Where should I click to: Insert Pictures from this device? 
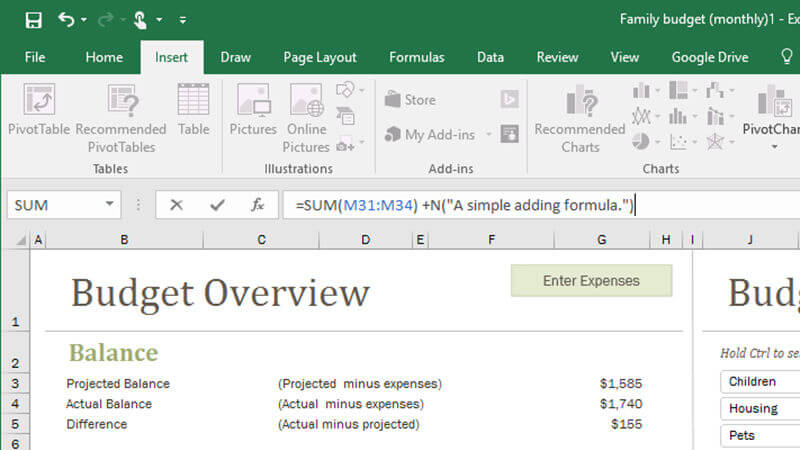click(253, 109)
